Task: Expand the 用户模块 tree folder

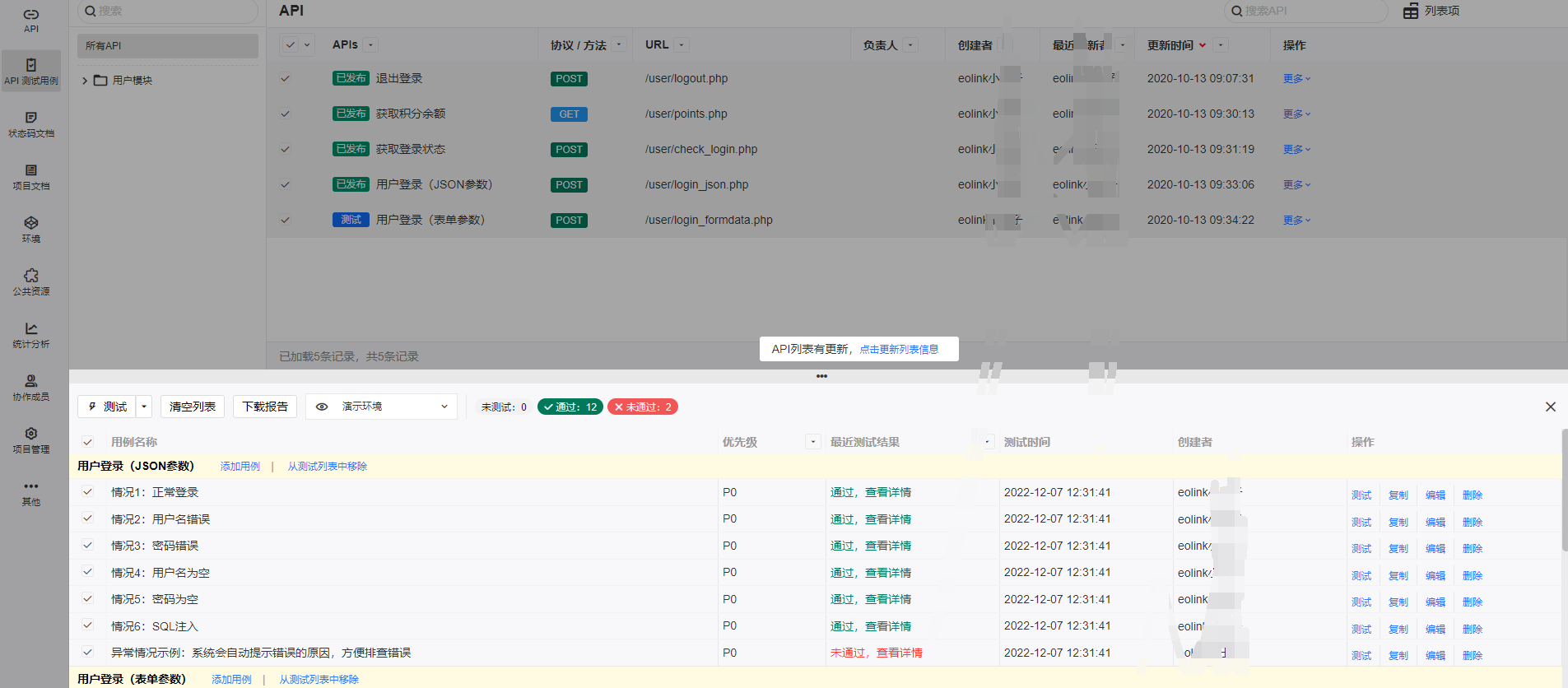Action: tap(84, 81)
